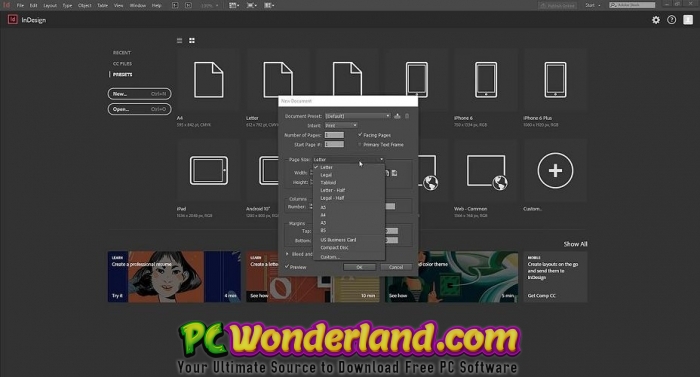Open the Window menu

click(x=138, y=5)
